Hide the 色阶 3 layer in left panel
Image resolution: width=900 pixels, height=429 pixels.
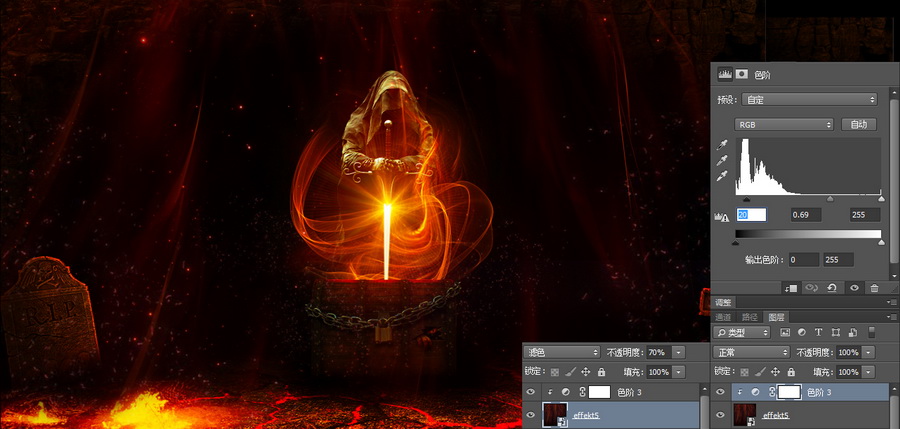[531, 392]
